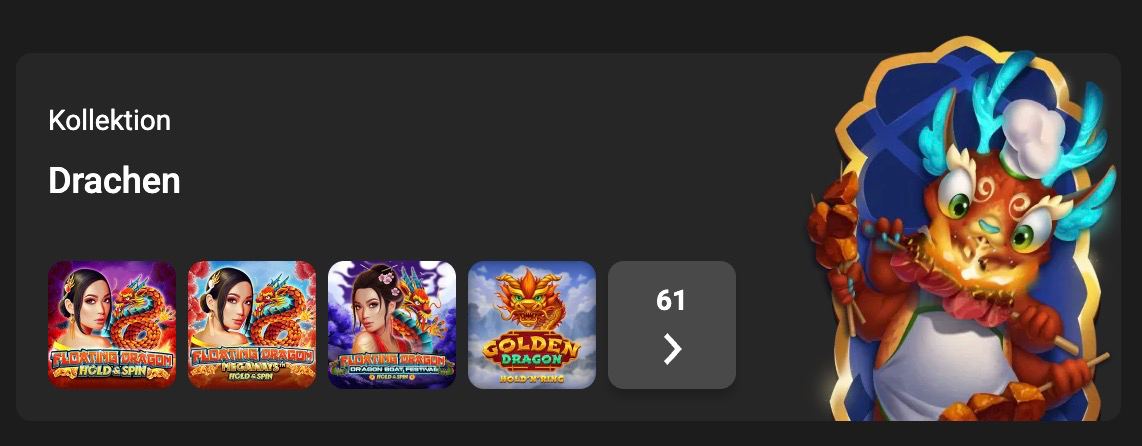Open Floating Dragon Hold & Spin game
1142x446 pixels.
(x=112, y=325)
